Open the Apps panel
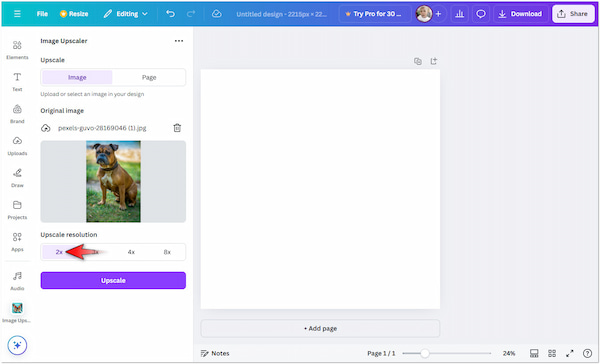Viewport: 600px width, 364px height. (x=17, y=242)
